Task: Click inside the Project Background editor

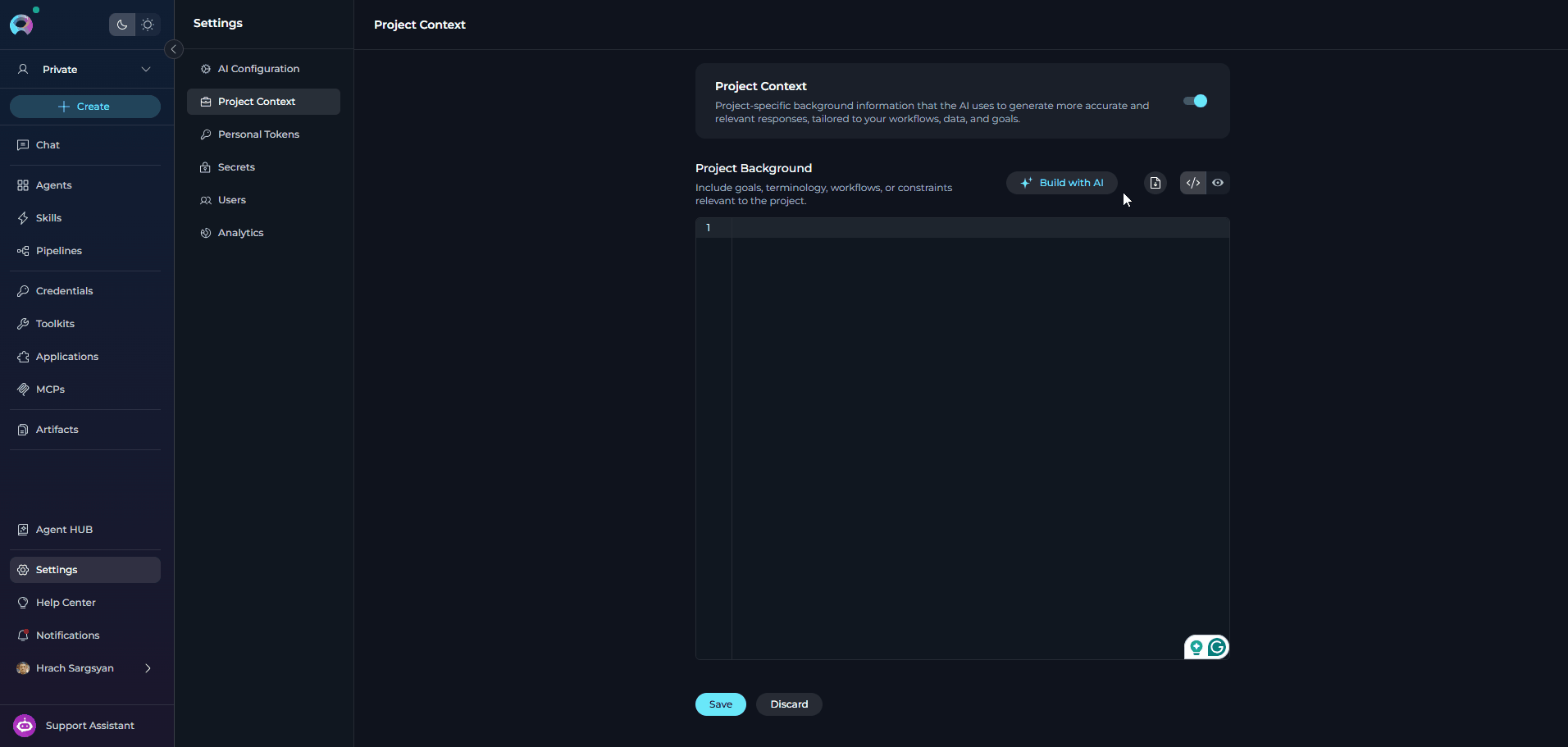Action: 980,439
